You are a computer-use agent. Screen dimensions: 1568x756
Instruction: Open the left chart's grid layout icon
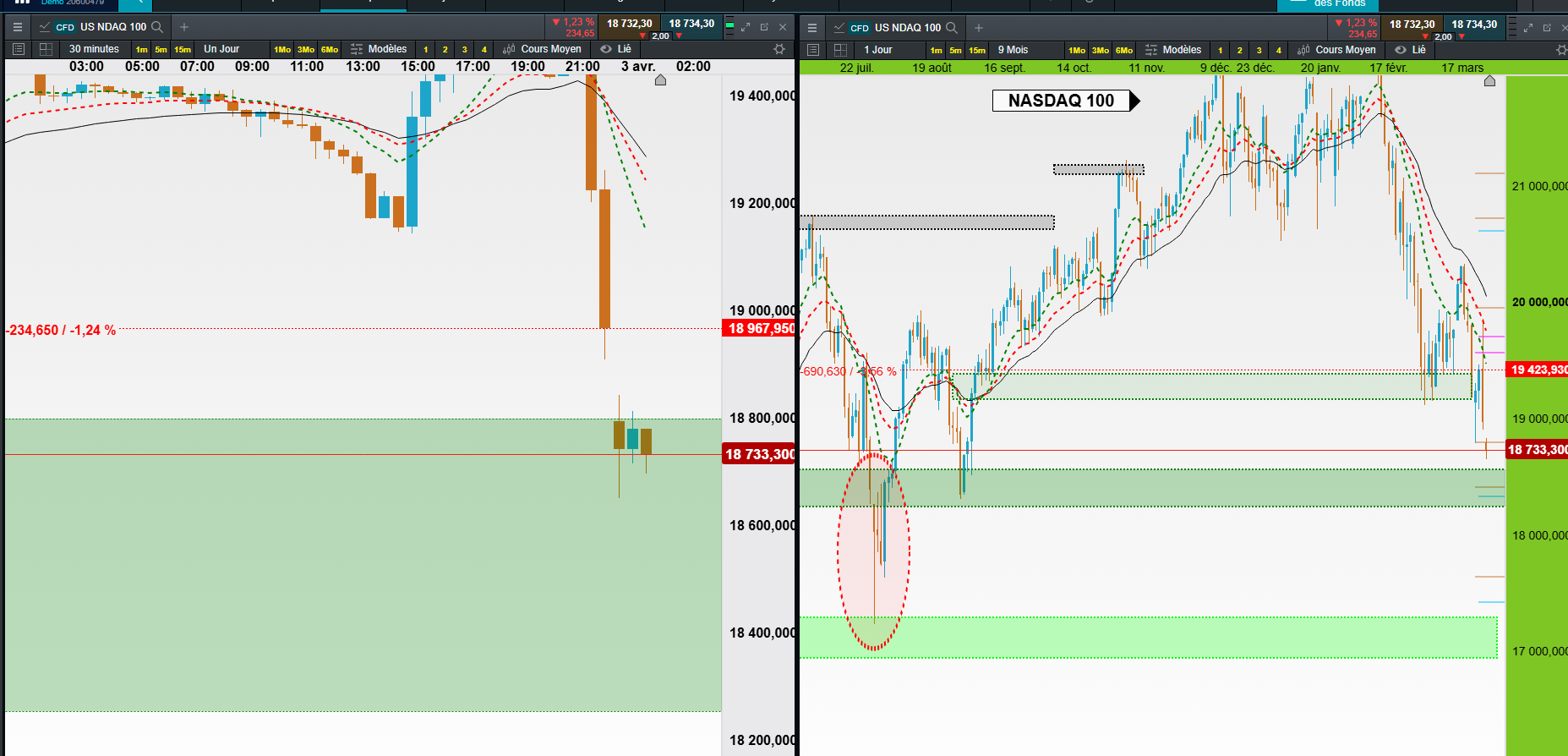[x=46, y=49]
